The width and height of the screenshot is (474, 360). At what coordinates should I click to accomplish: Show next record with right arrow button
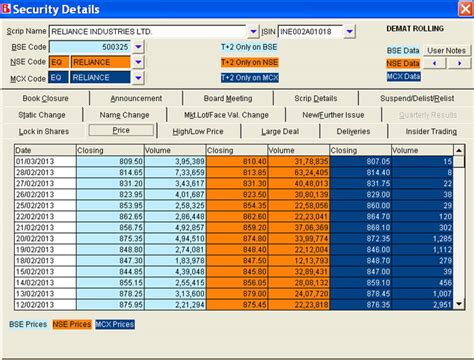[459, 63]
